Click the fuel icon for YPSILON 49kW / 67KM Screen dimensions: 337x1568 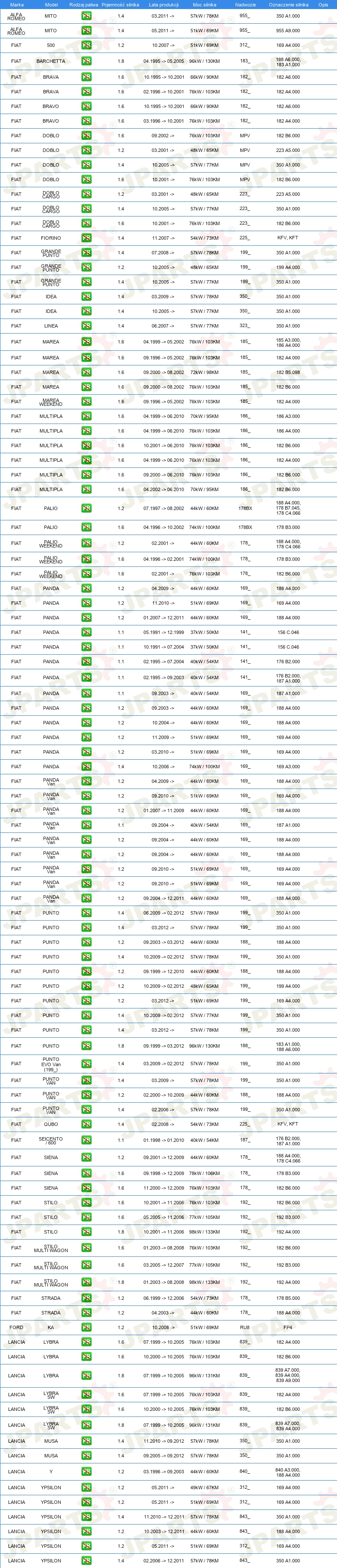[87, 1488]
